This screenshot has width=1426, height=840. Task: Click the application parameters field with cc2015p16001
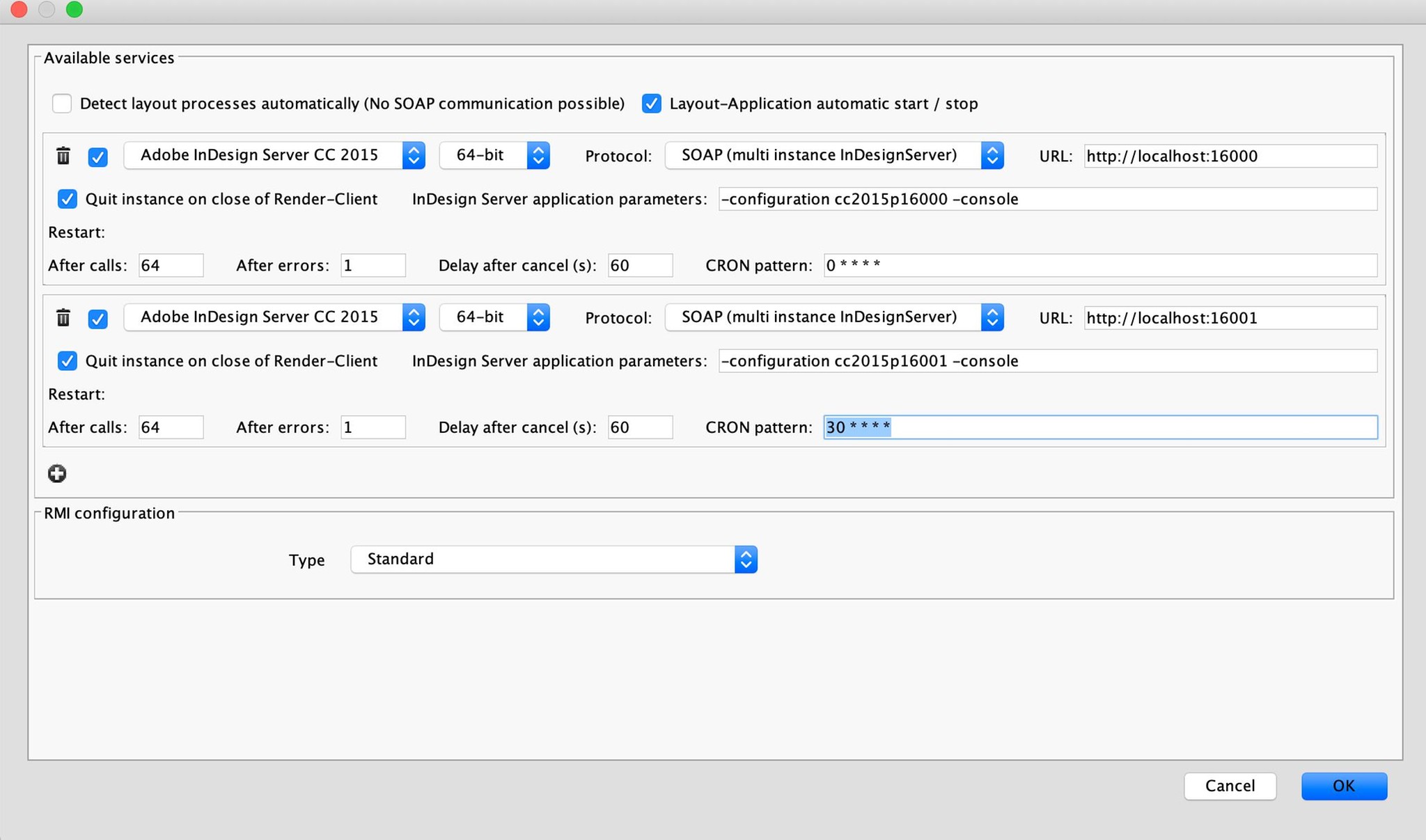[1047, 361]
